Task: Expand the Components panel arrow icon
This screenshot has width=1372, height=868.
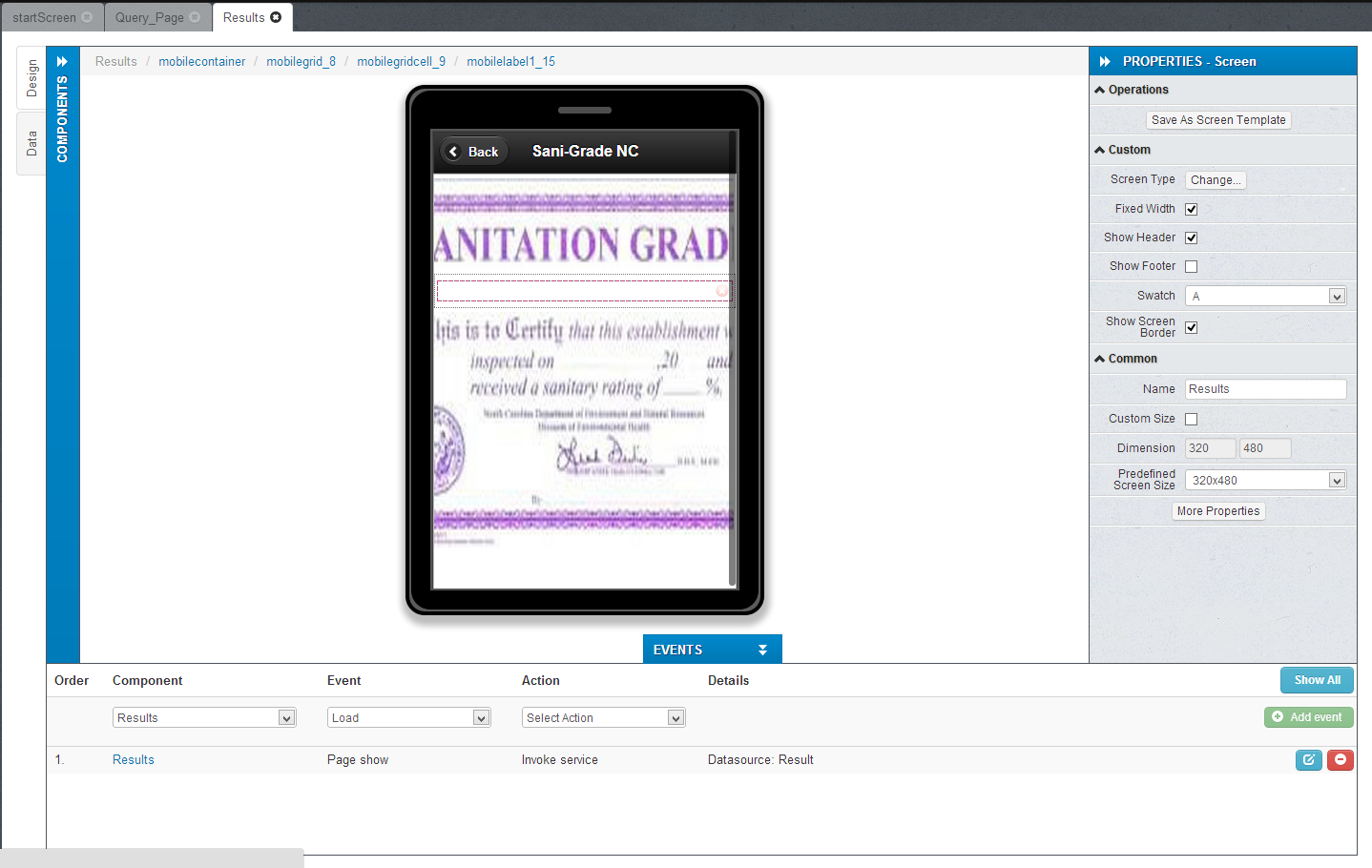Action: click(x=62, y=61)
